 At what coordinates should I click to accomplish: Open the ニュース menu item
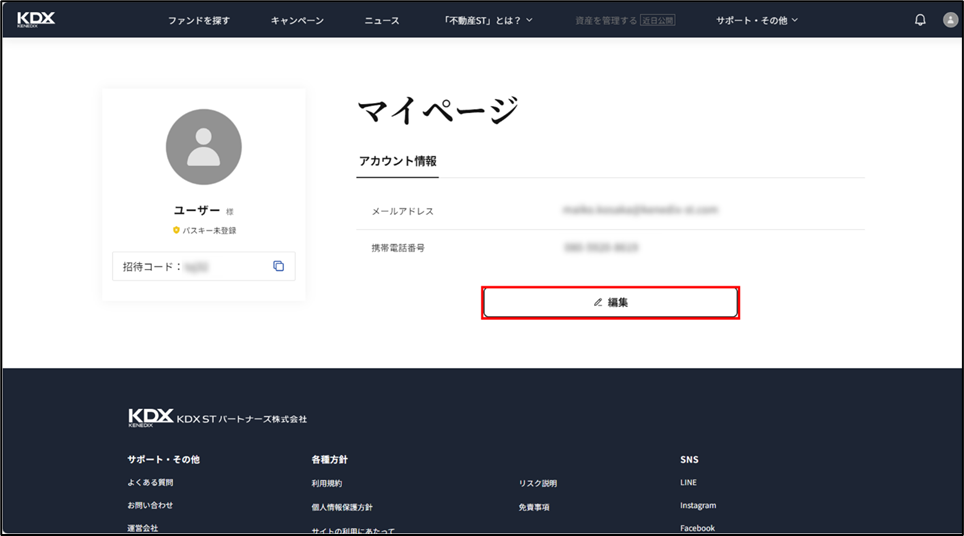(382, 20)
